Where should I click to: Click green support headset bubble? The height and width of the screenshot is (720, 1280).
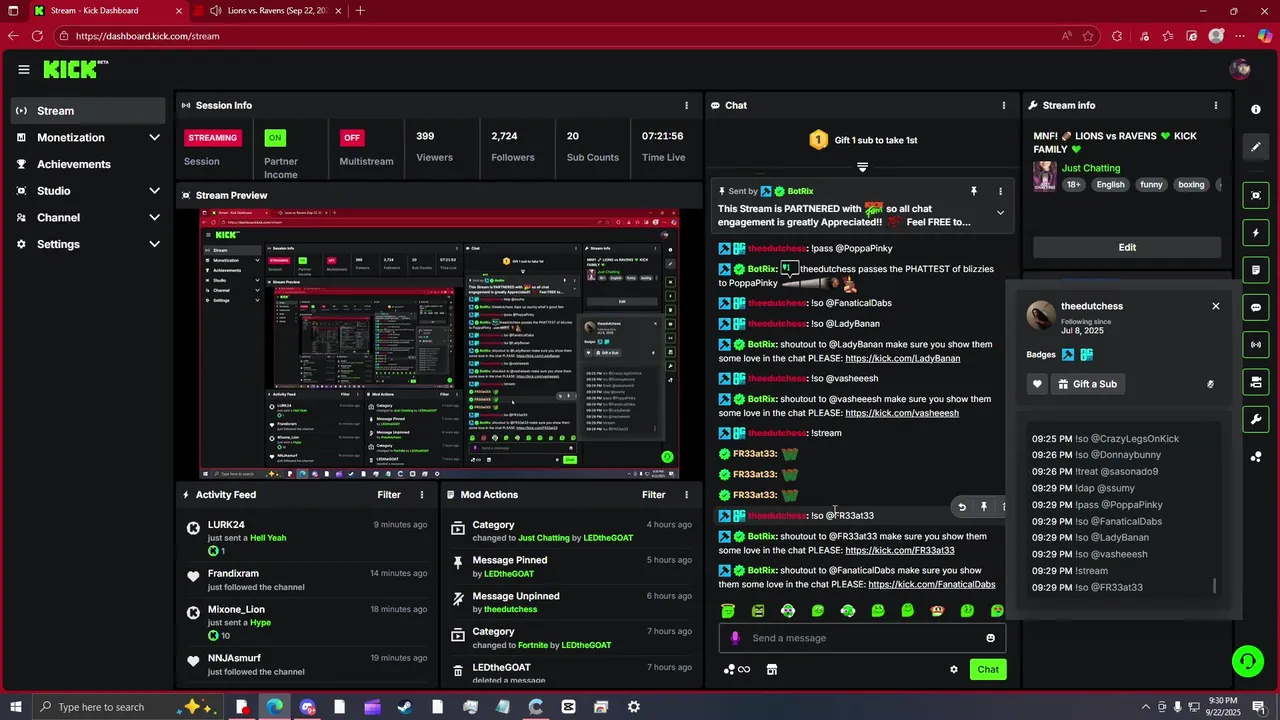[1247, 660]
